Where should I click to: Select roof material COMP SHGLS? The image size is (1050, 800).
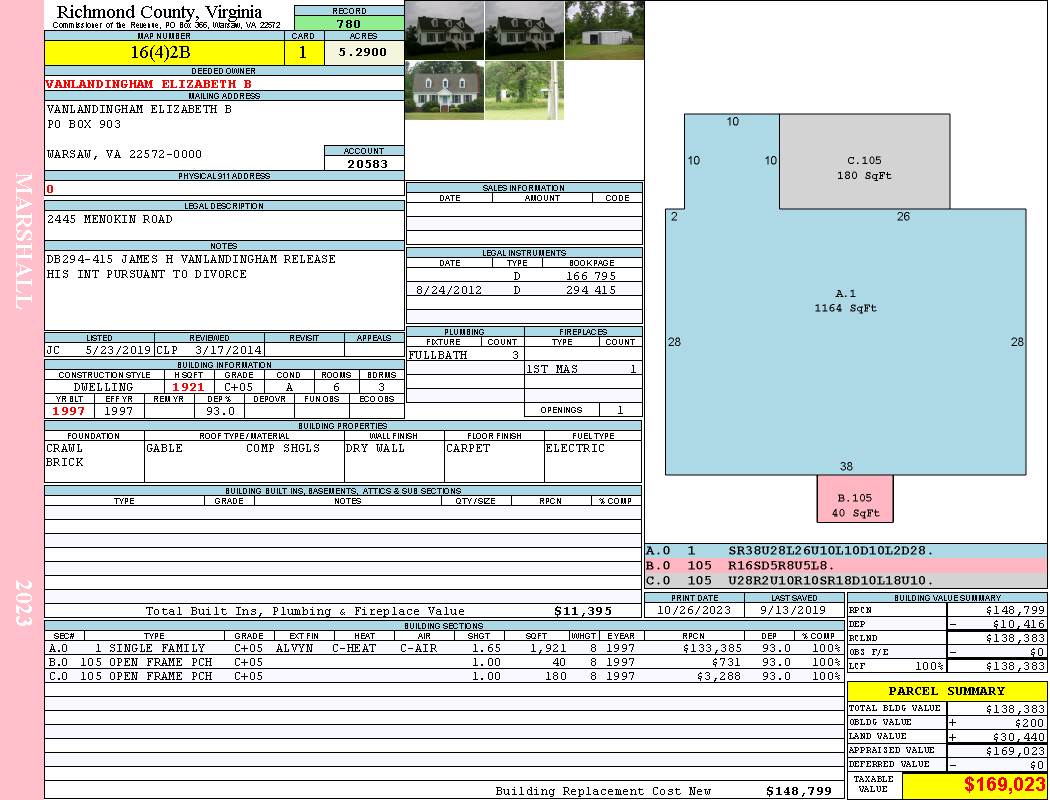[283, 448]
